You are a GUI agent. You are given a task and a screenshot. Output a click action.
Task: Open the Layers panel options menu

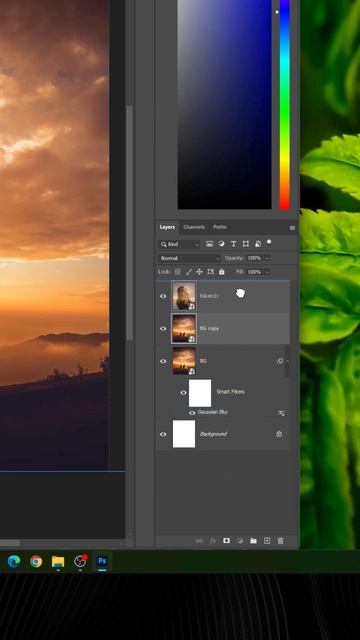(x=292, y=228)
